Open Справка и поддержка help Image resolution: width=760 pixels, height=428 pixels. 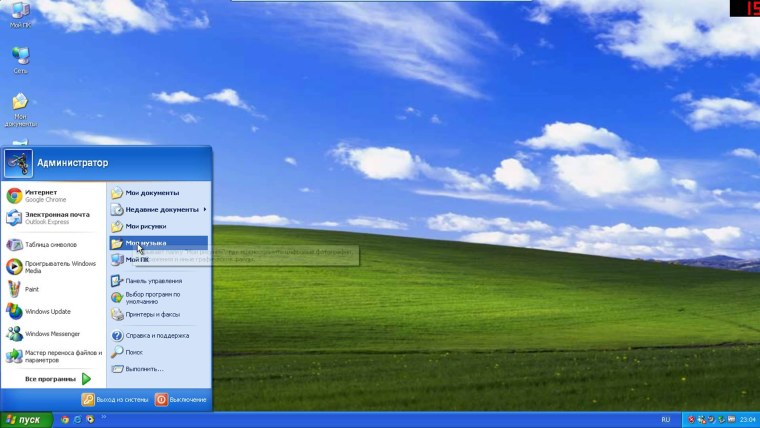[159, 335]
